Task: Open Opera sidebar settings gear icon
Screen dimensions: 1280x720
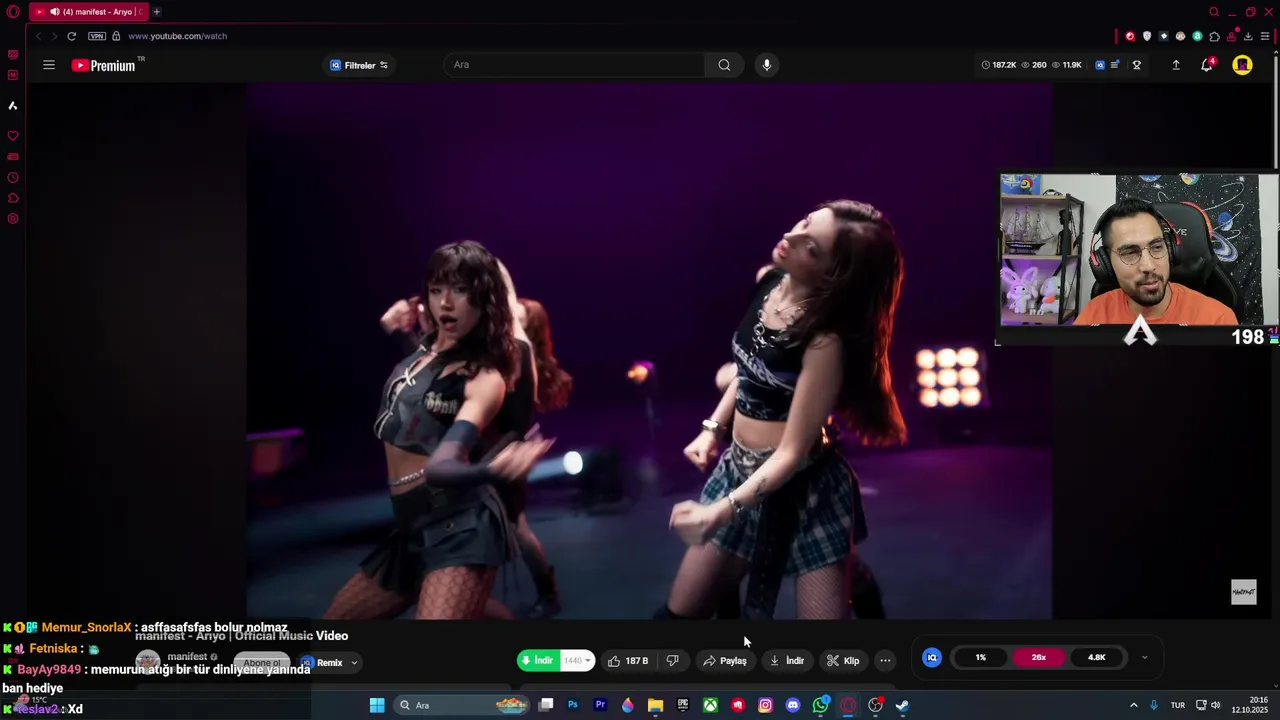Action: coord(13,219)
